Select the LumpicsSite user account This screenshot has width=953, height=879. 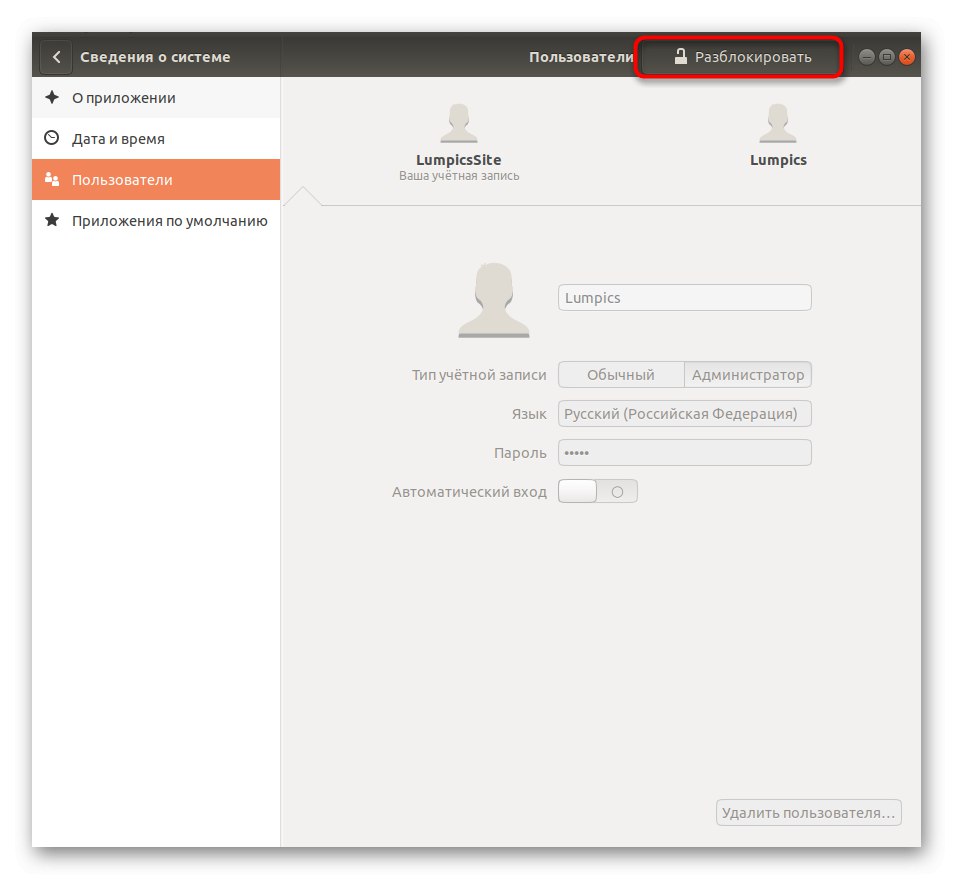pos(459,143)
